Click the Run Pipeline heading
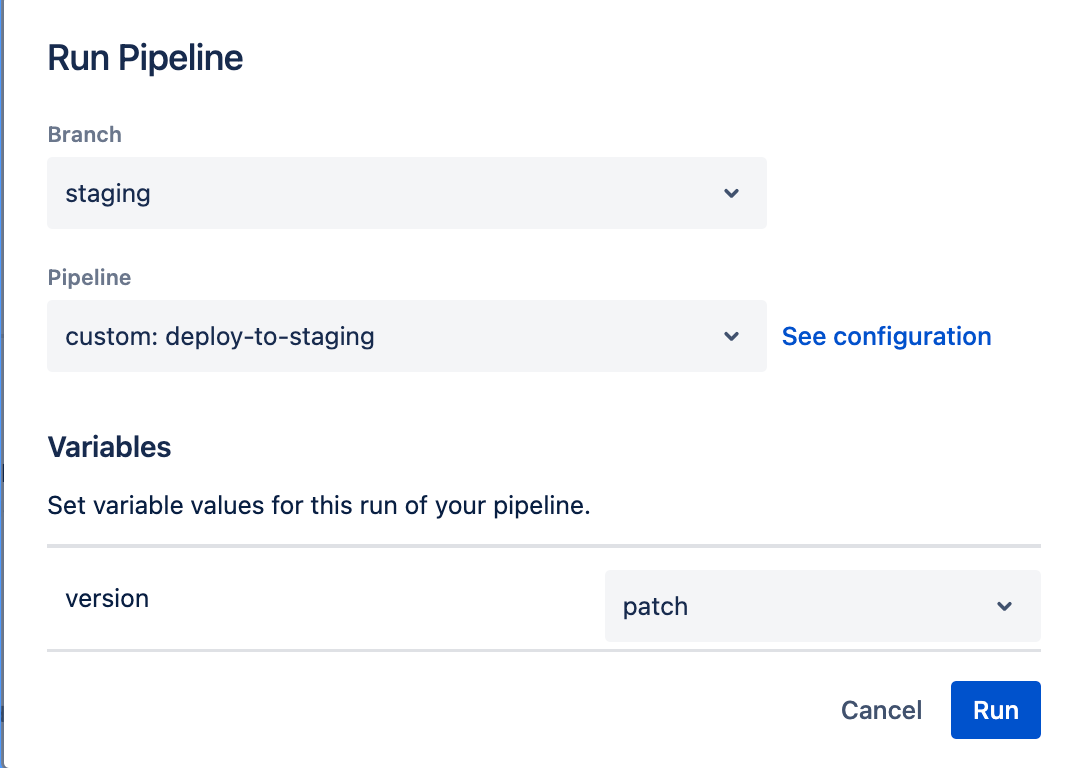 pos(144,57)
